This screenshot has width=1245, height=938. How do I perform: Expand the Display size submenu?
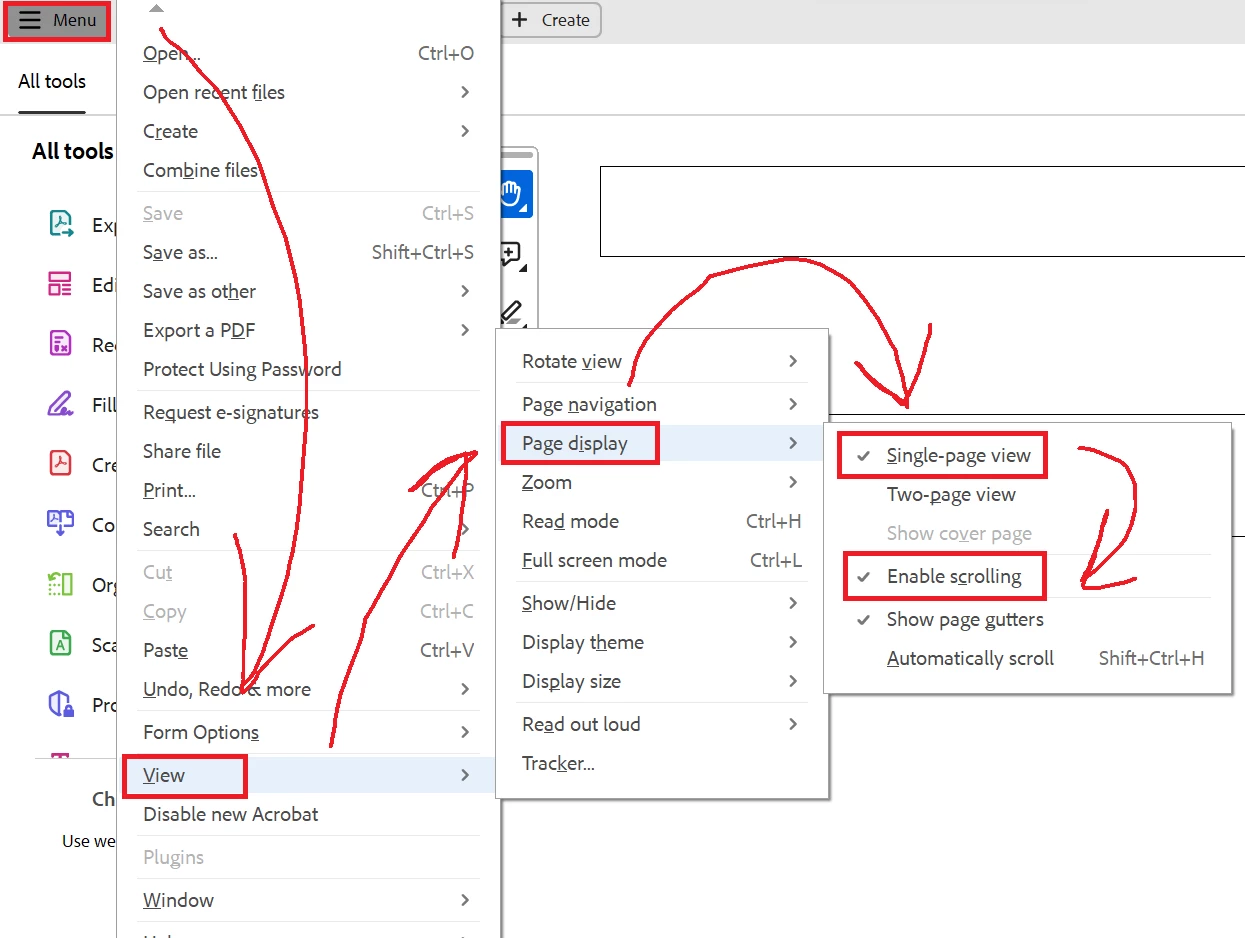pos(662,681)
